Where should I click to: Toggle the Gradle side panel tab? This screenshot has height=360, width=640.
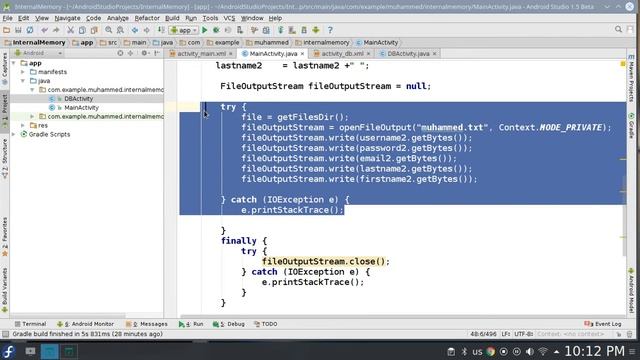pyautogui.click(x=631, y=126)
